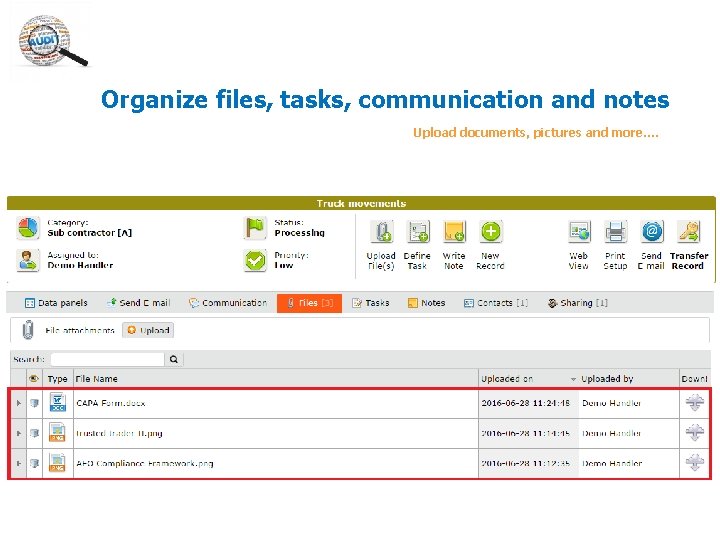Toggle visibility marker for AEO Compliance row
Screen dimensions: 720x540
tap(34, 463)
